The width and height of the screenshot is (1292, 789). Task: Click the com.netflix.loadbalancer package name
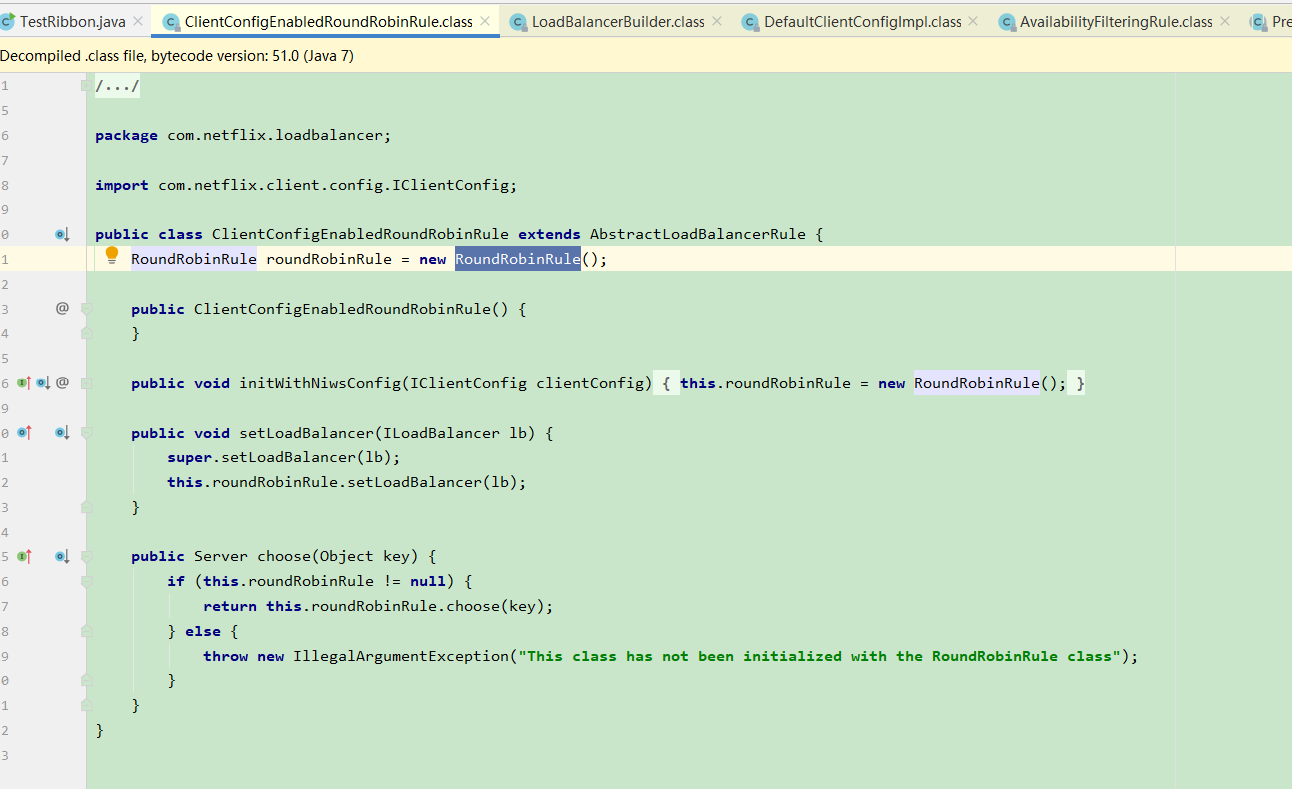click(276, 135)
